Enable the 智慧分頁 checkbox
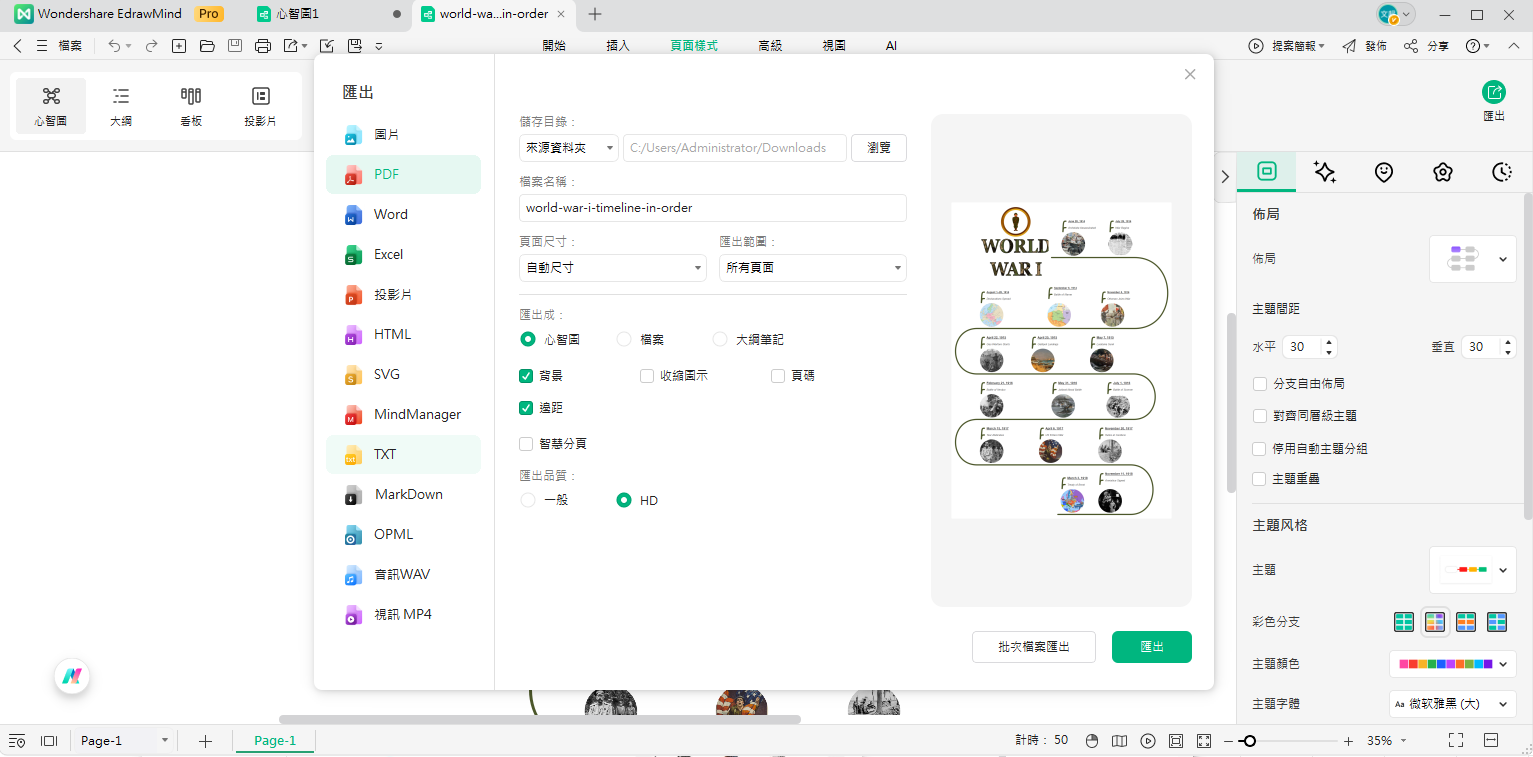 pos(526,443)
